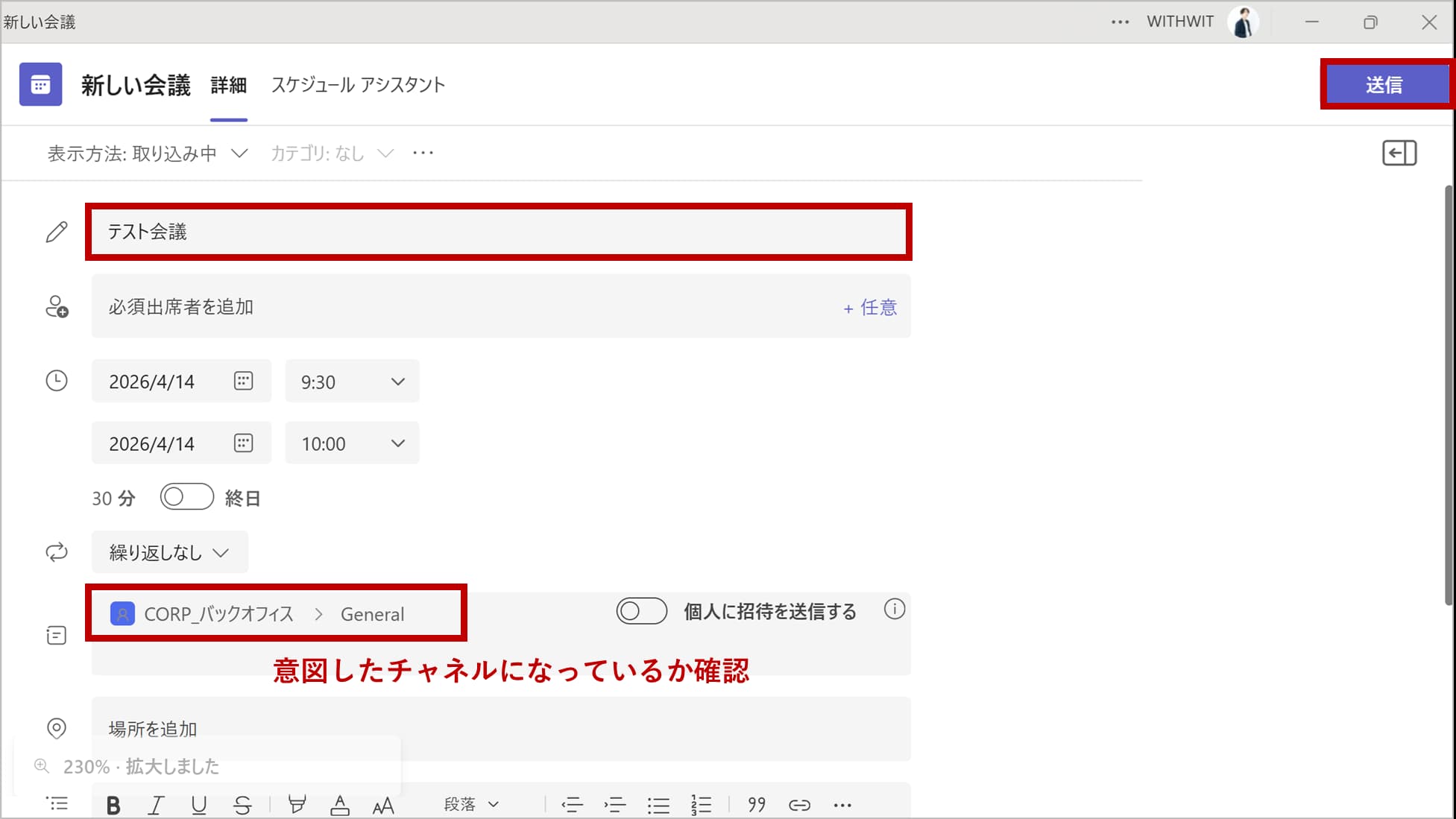Viewport: 1456px width, 819px height.
Task: Open the 9:30 start time dropdown
Action: [352, 382]
